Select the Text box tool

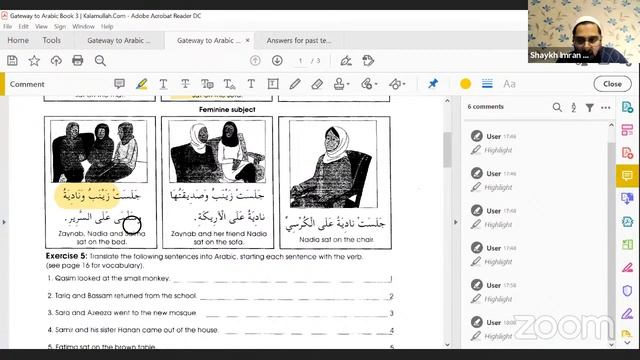coord(273,84)
